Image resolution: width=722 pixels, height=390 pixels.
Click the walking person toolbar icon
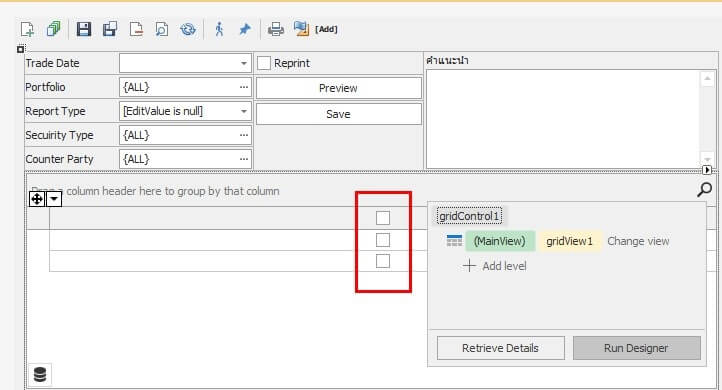[x=219, y=29]
